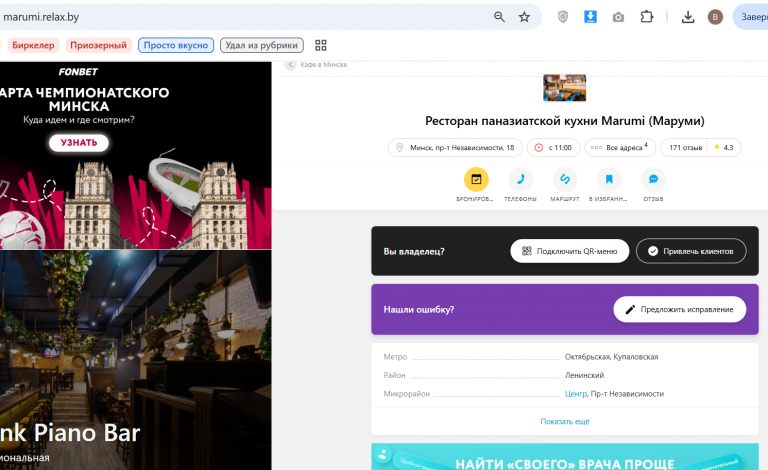This screenshot has width=768, height=470.
Task: Click the Телефоны phone icon
Action: pos(521,180)
